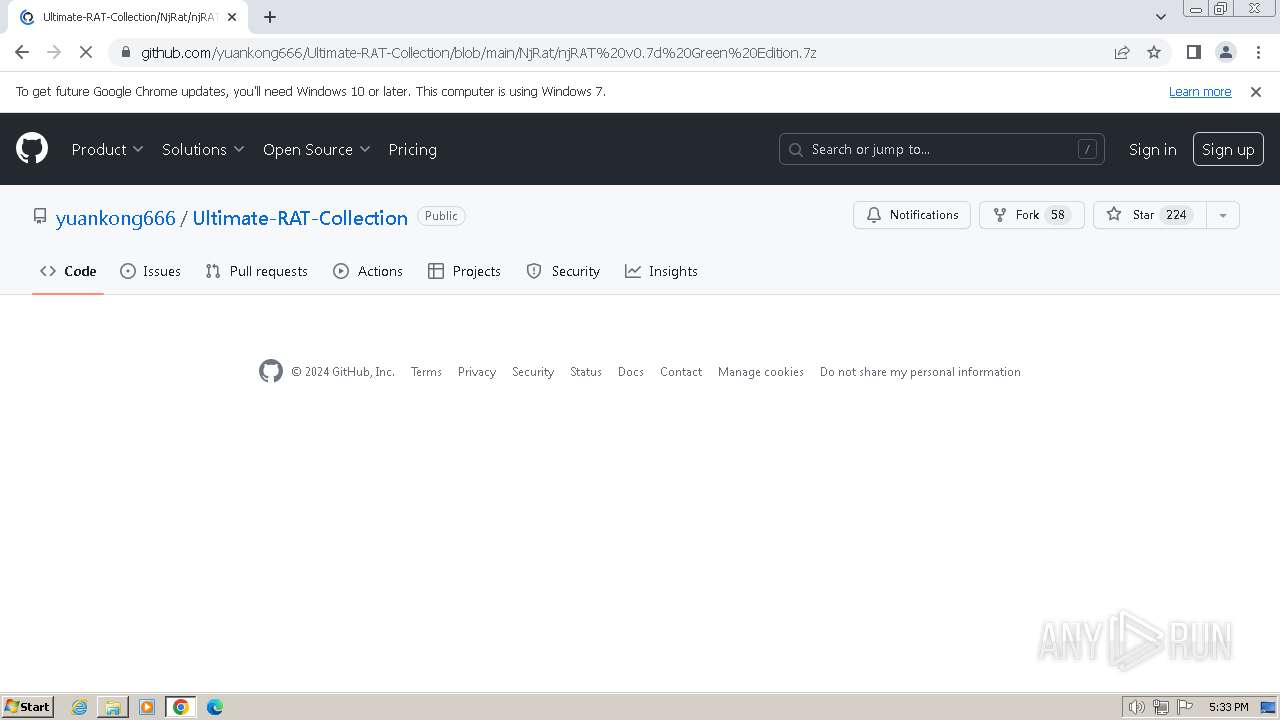The image size is (1280, 720).
Task: Open Ultimate-RAT-Collection repository link
Action: coord(300,218)
